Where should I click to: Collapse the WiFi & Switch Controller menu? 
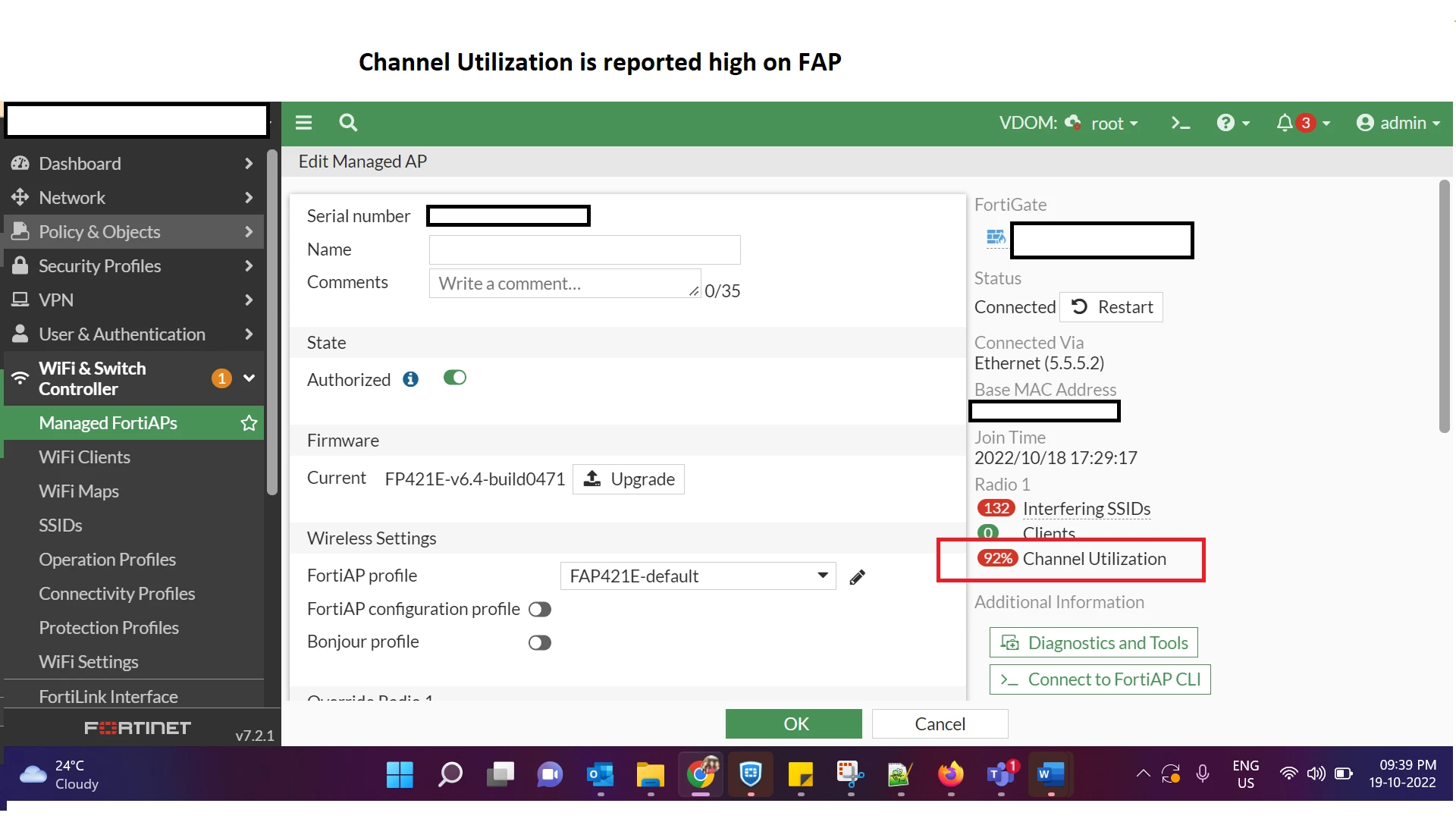pyautogui.click(x=133, y=378)
